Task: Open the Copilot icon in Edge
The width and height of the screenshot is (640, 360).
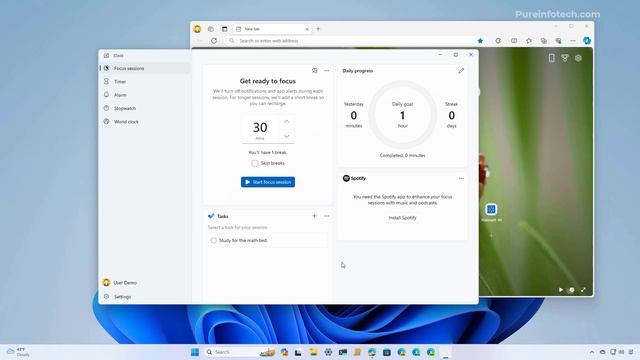Action: tap(587, 41)
